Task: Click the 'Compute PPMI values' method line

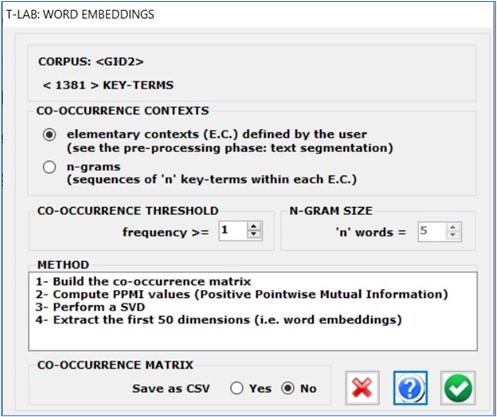Action: pyautogui.click(x=242, y=294)
